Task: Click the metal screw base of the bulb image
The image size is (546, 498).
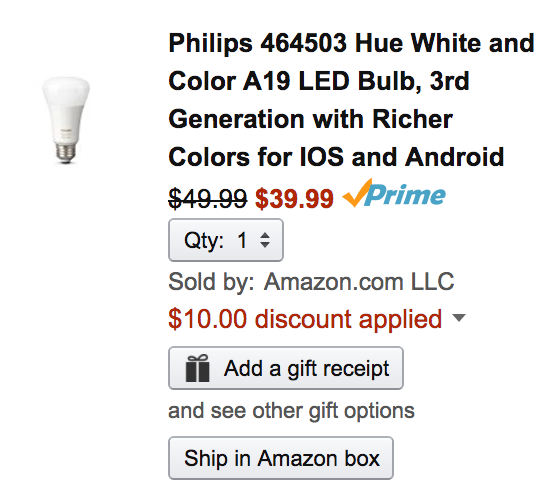Action: coord(66,154)
